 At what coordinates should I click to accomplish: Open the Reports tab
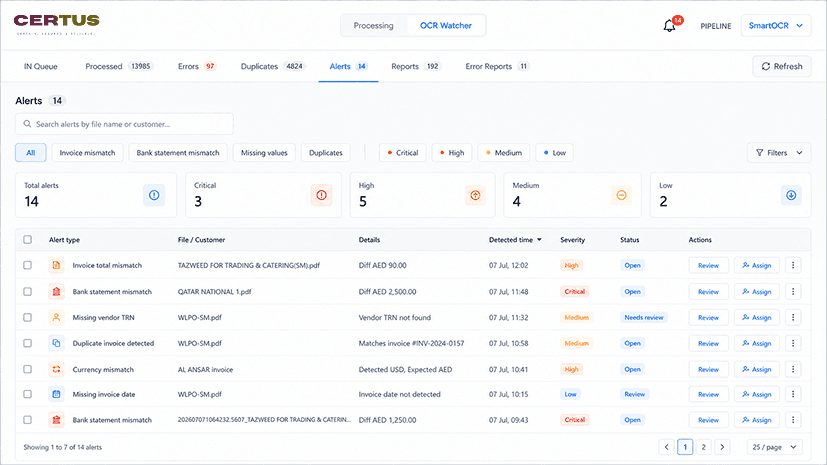click(x=416, y=66)
